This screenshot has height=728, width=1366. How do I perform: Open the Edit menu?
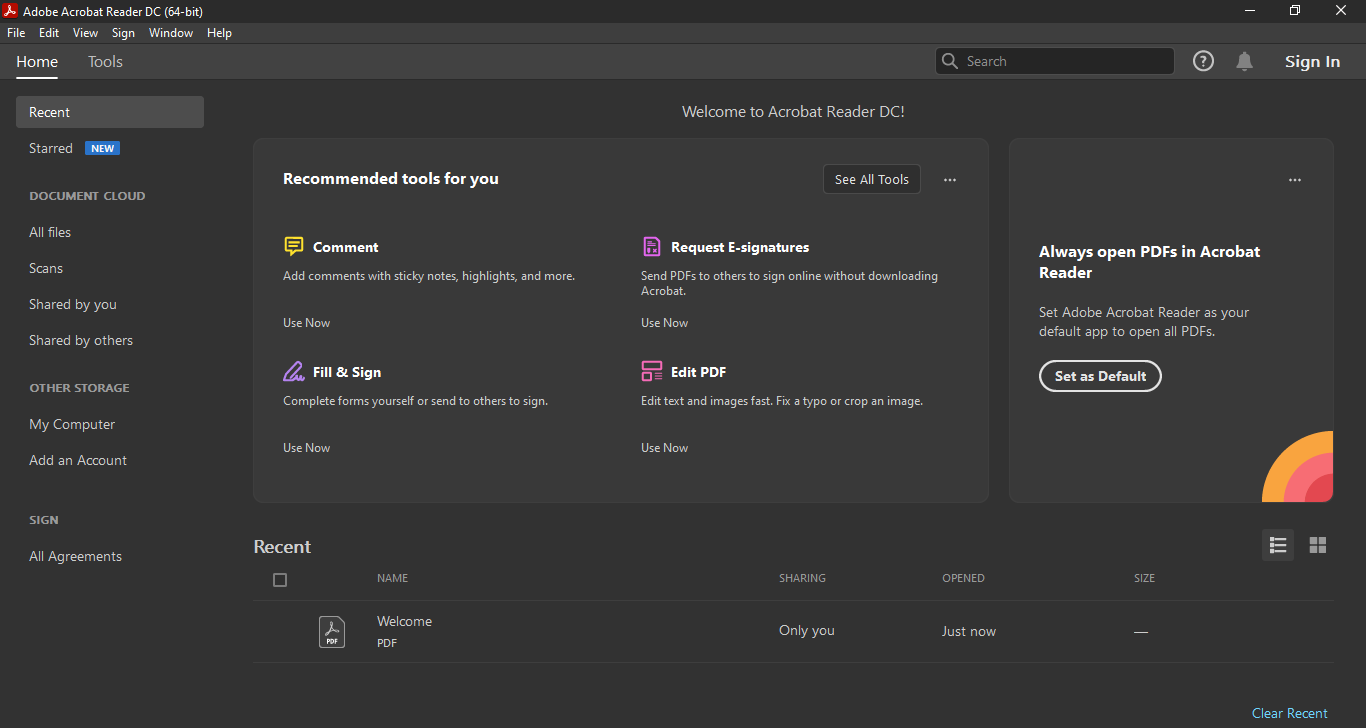[49, 33]
